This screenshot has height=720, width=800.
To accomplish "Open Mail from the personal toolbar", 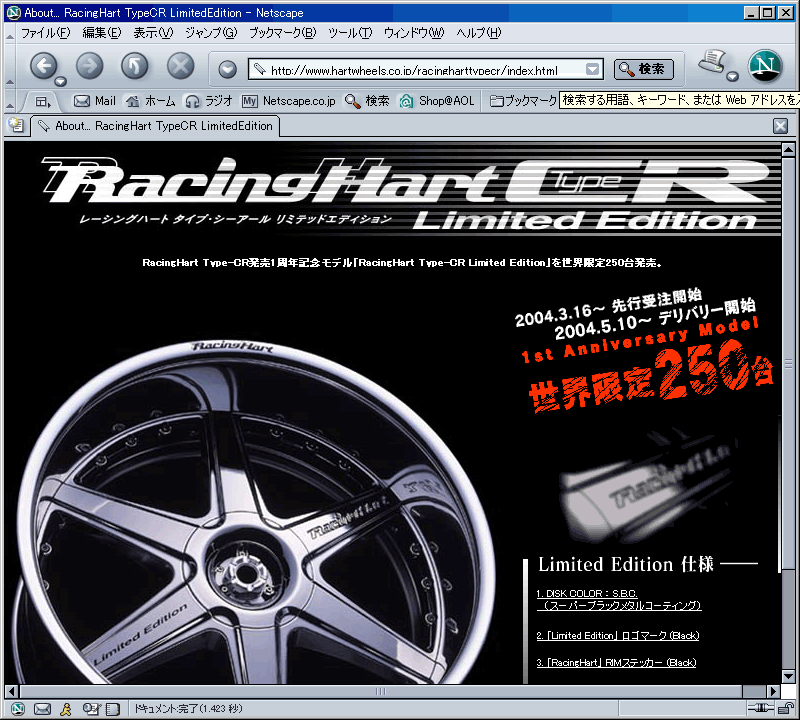I will click(x=95, y=101).
